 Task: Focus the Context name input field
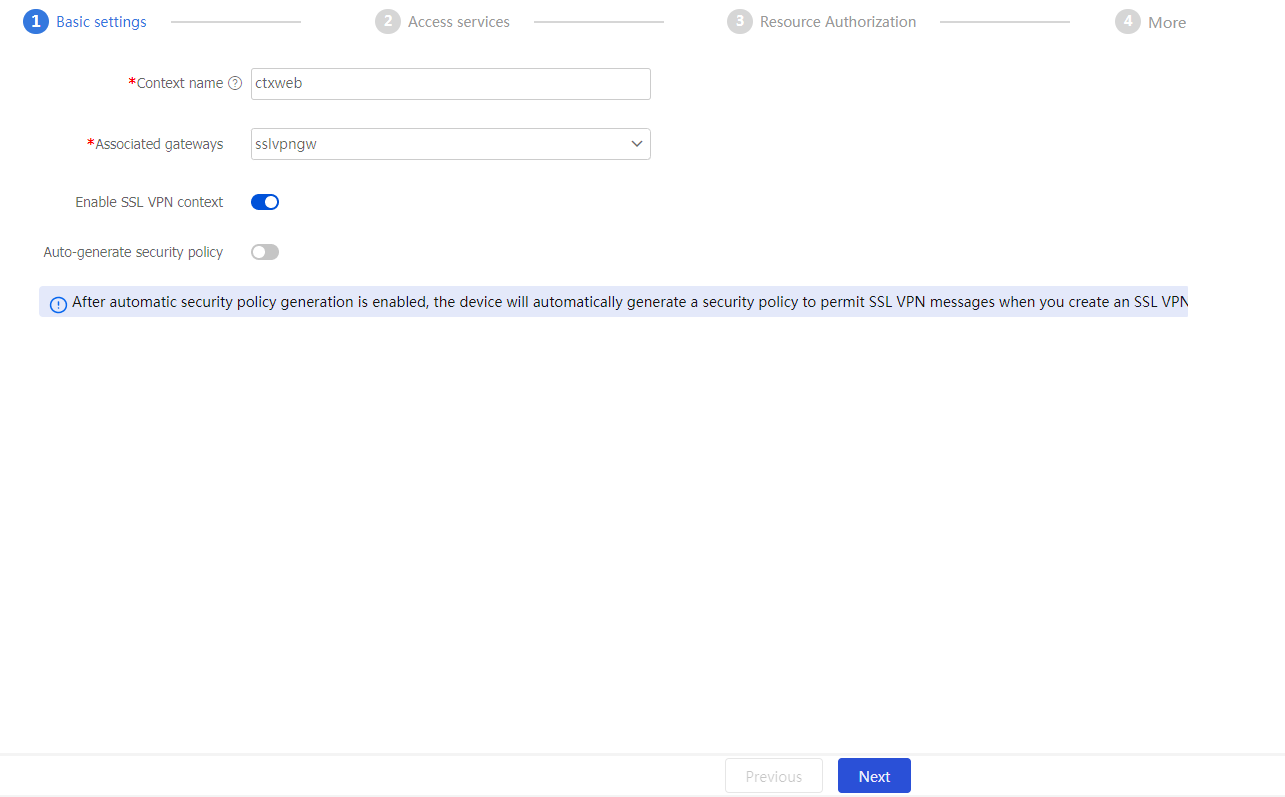(451, 84)
